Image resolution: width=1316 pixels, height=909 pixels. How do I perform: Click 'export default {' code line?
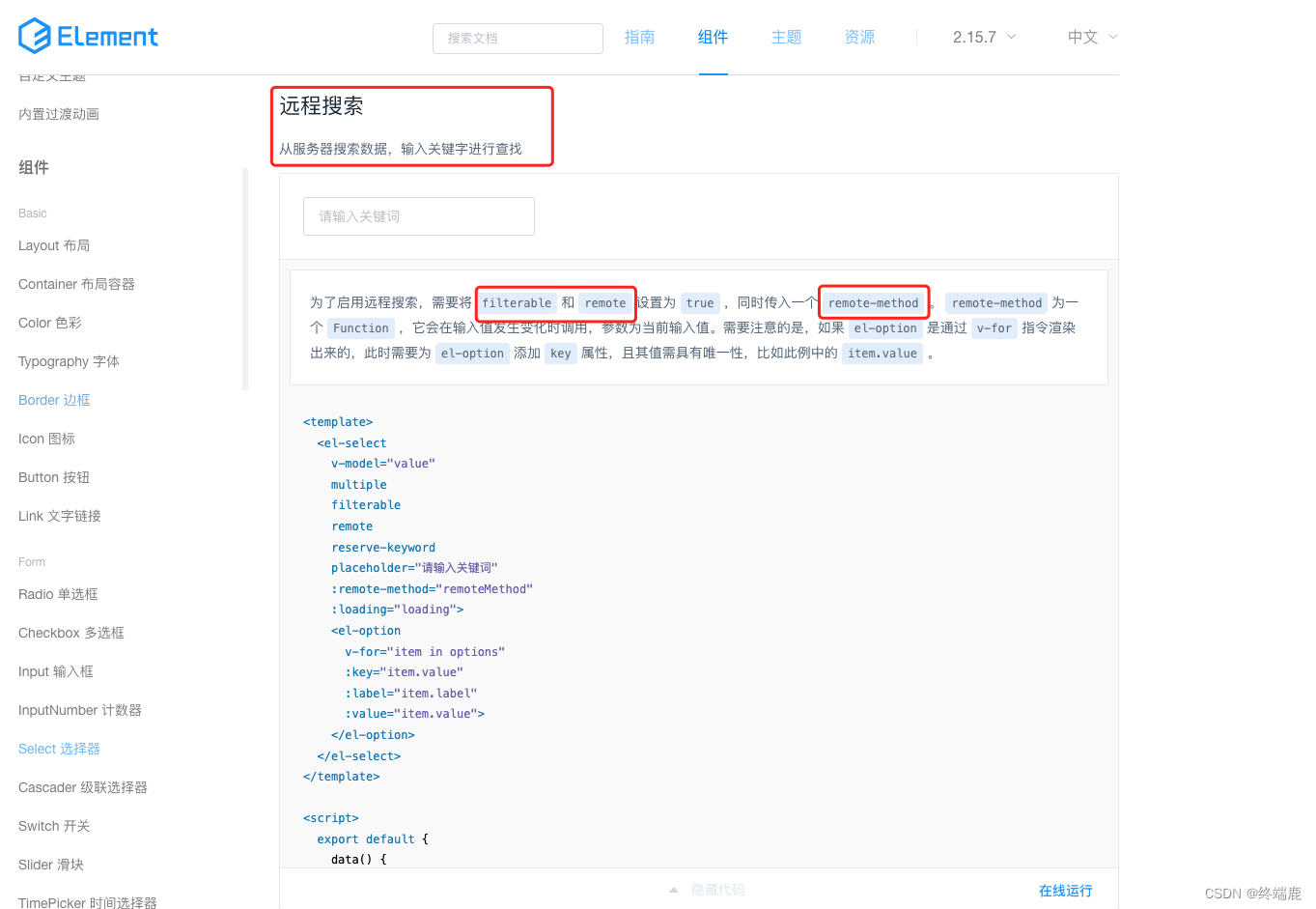tap(373, 838)
